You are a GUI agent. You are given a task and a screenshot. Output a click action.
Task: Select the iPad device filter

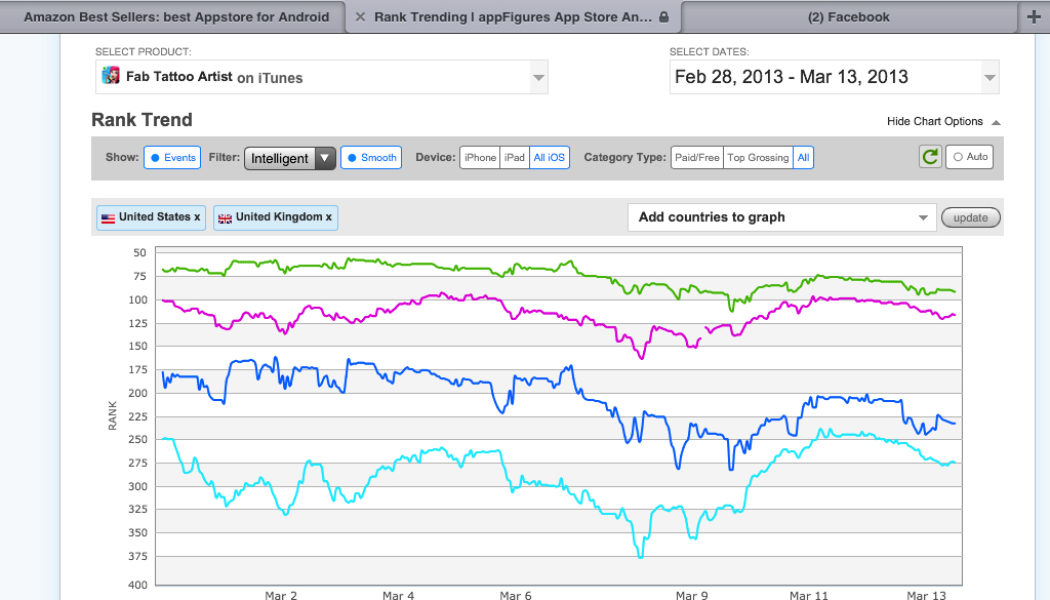[x=514, y=157]
